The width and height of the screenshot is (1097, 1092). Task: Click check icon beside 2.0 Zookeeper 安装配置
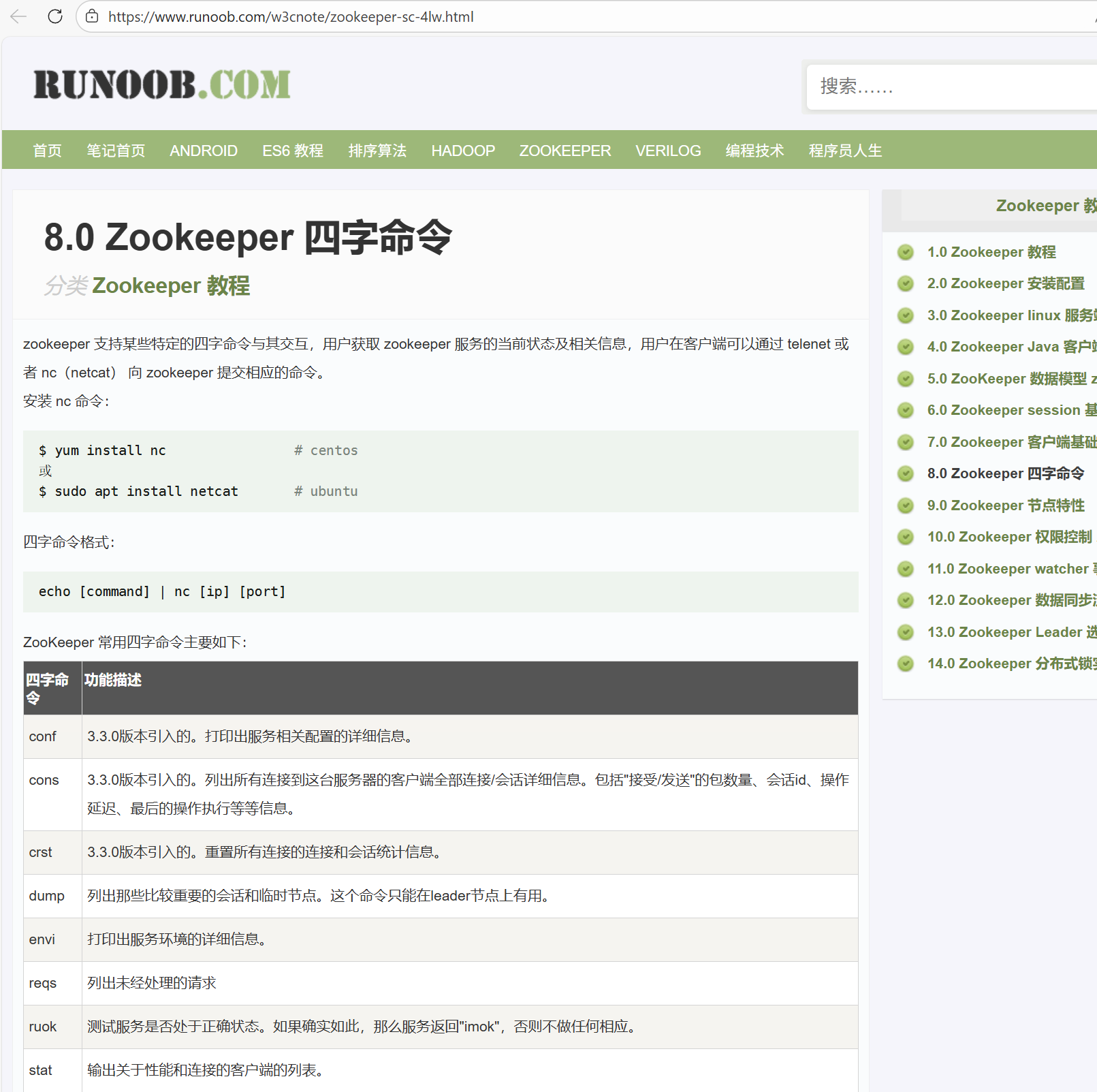click(x=906, y=283)
